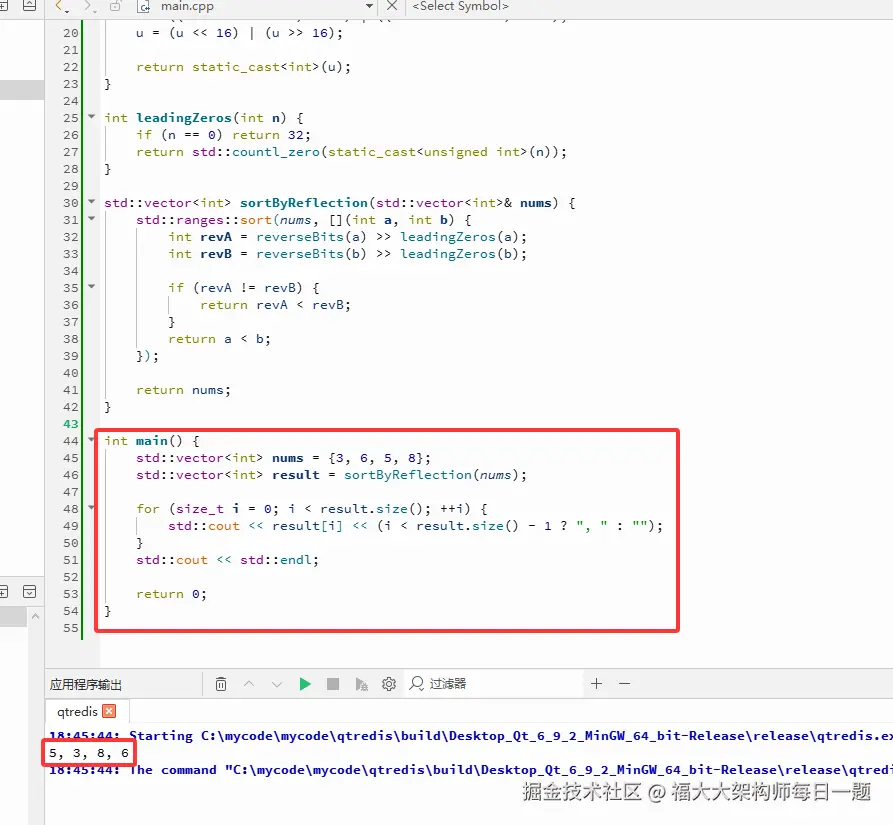Screen dimensions: 893x825
Task: Click "return static_cast<int>(u);" on line 22
Action: click(x=244, y=67)
